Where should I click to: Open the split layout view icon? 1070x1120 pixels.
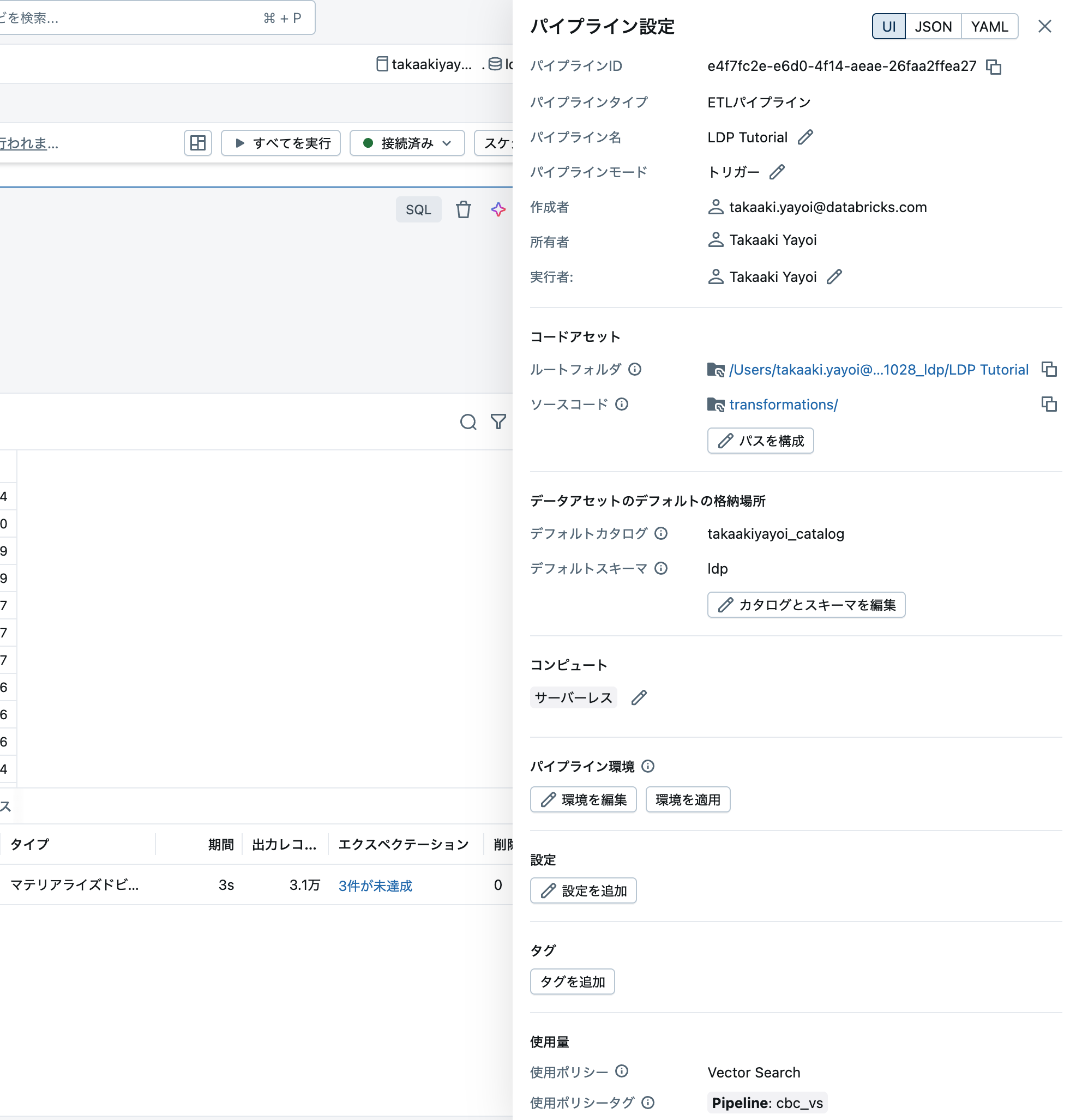[x=197, y=142]
